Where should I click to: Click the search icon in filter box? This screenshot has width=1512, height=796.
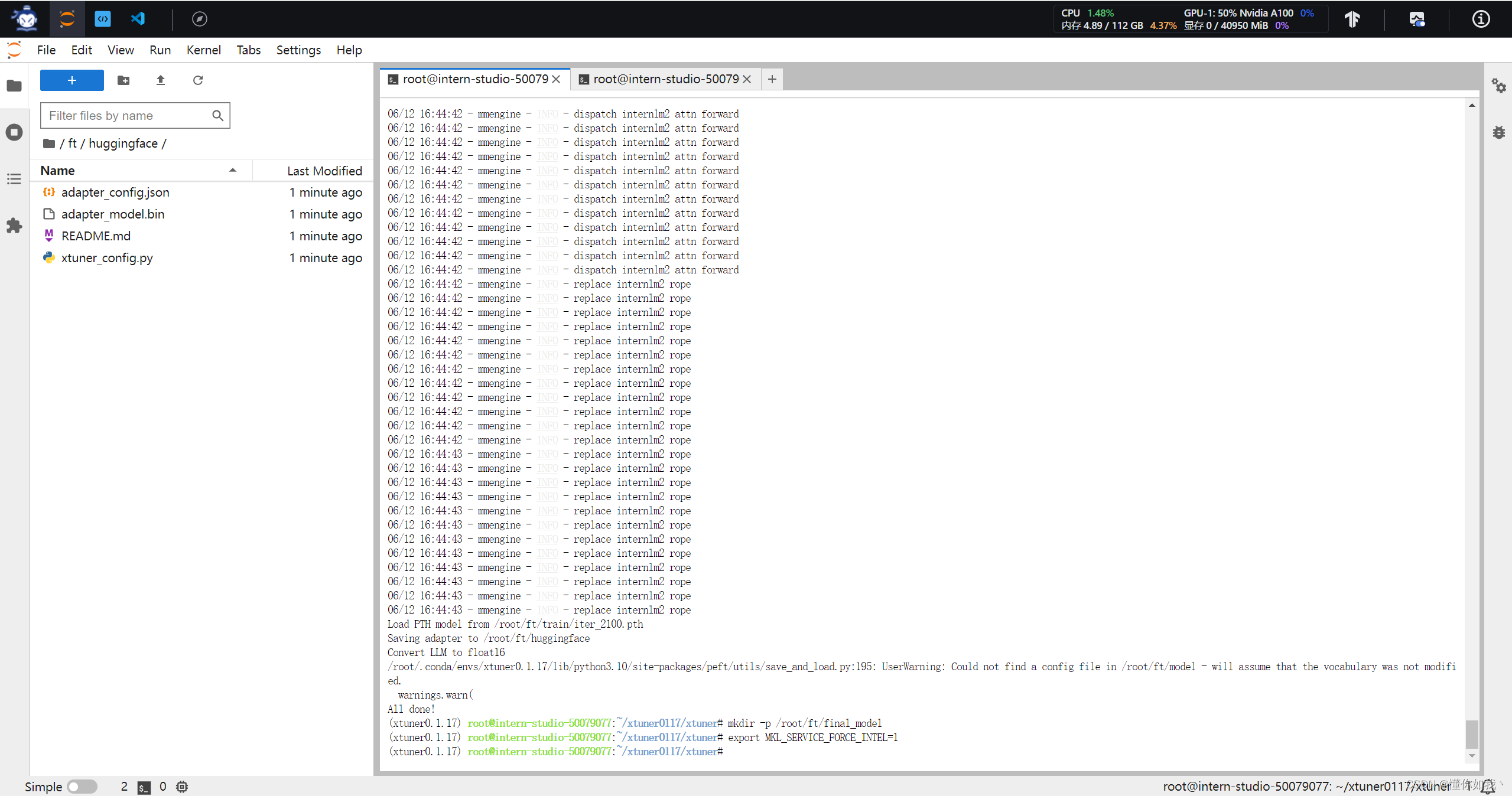point(217,116)
